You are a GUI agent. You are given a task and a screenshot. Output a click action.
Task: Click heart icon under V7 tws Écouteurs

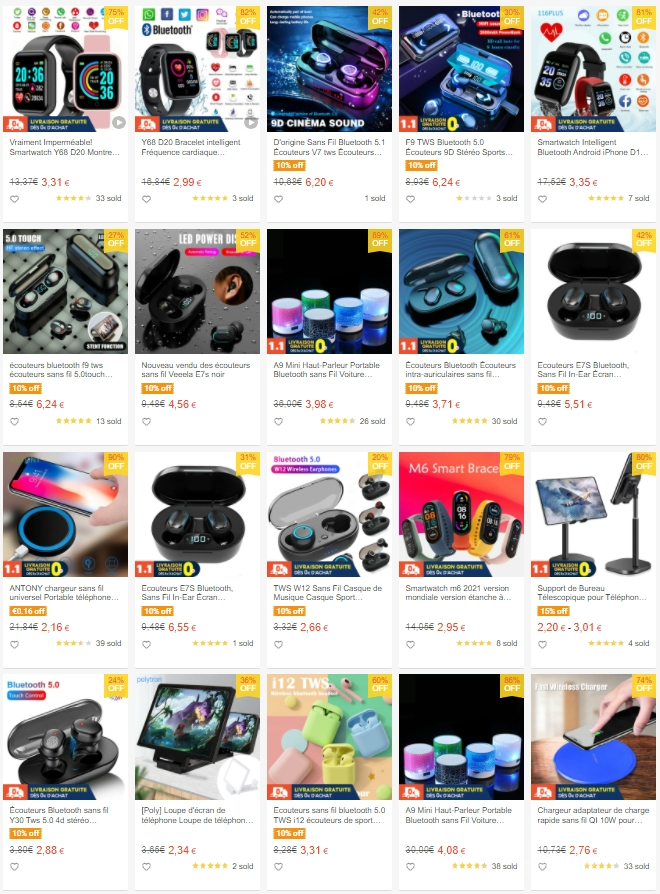pos(279,199)
